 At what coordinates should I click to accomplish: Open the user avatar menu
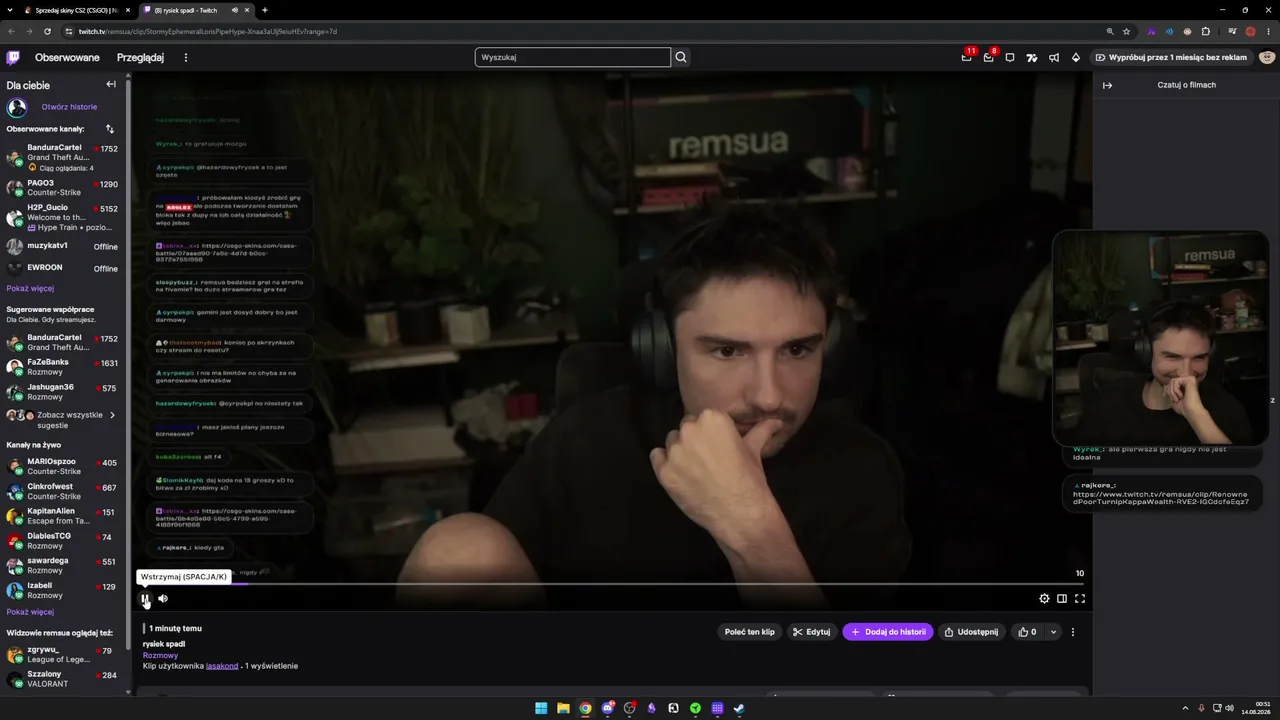[x=1267, y=57]
